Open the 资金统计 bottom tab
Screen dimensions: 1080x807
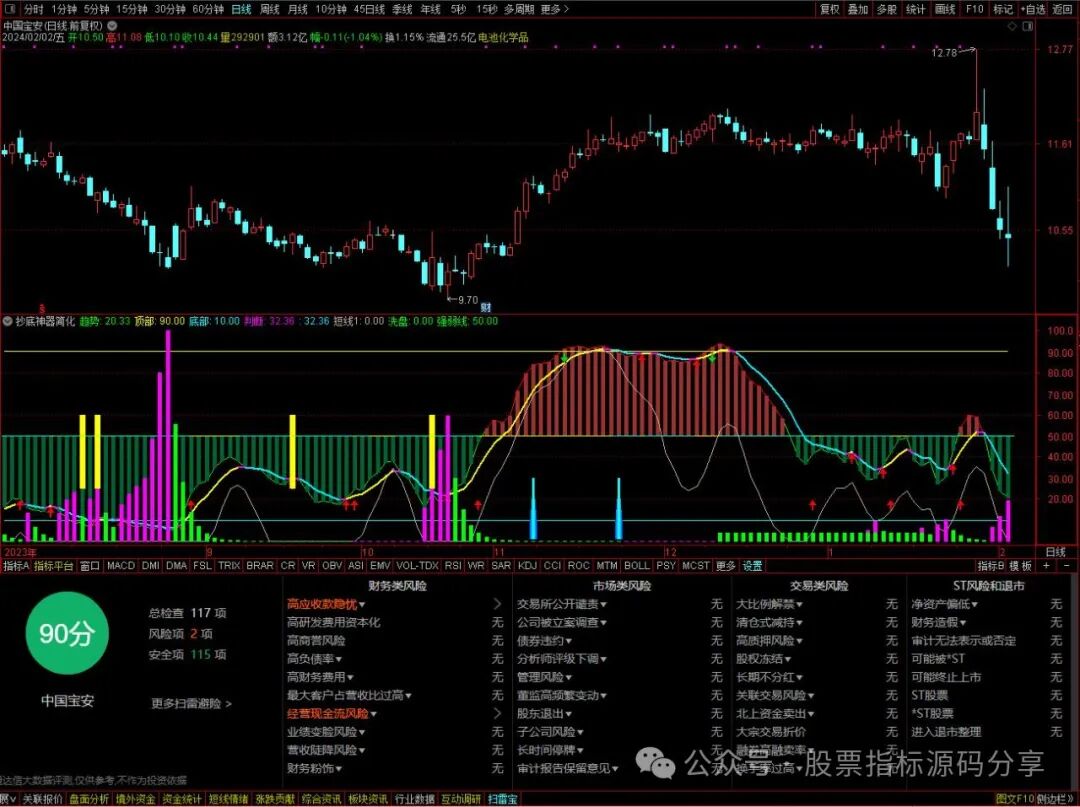pos(182,799)
